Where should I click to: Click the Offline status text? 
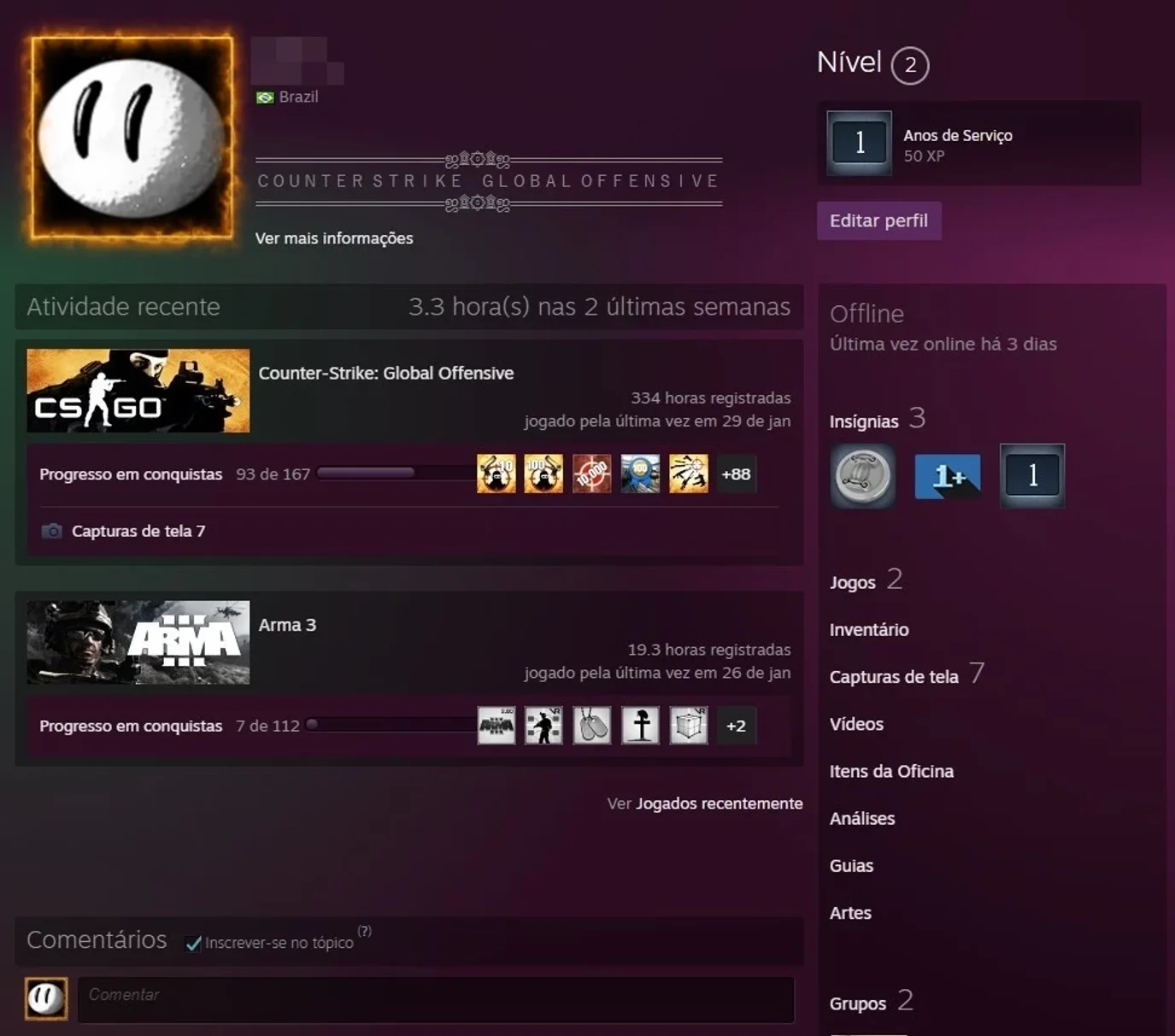coord(867,314)
